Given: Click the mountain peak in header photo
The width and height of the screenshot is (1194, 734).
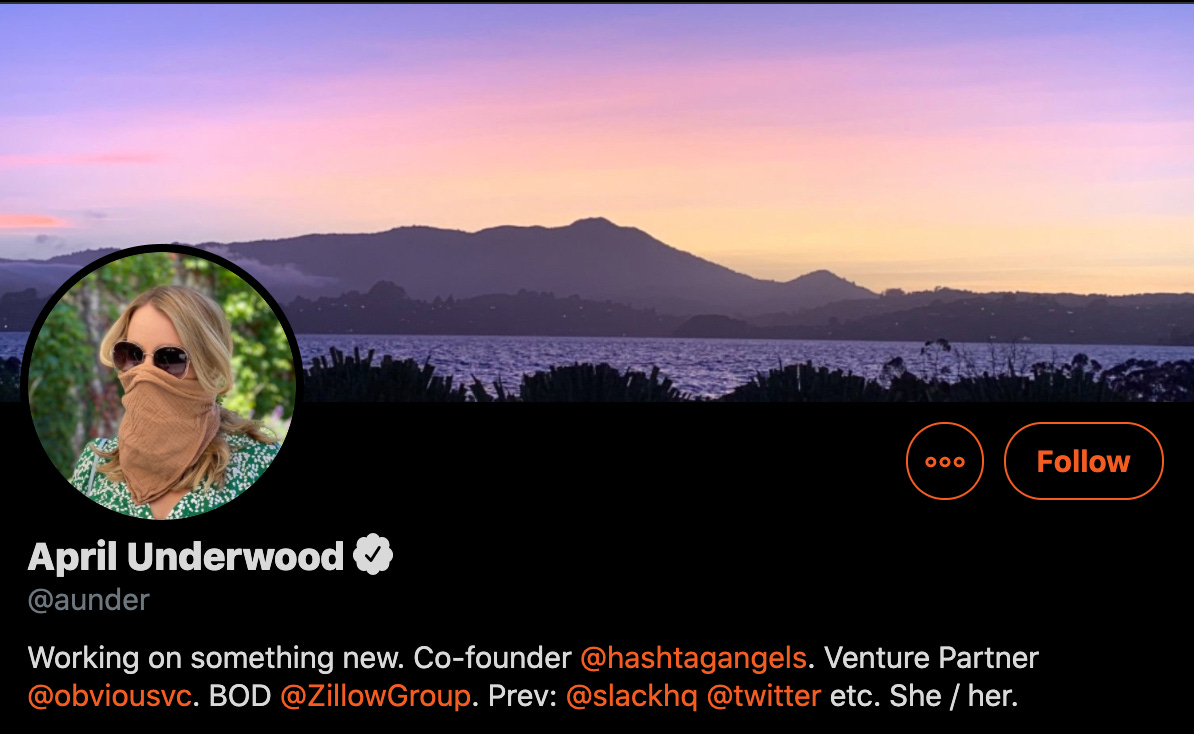Looking at the screenshot, I should point(593,223).
